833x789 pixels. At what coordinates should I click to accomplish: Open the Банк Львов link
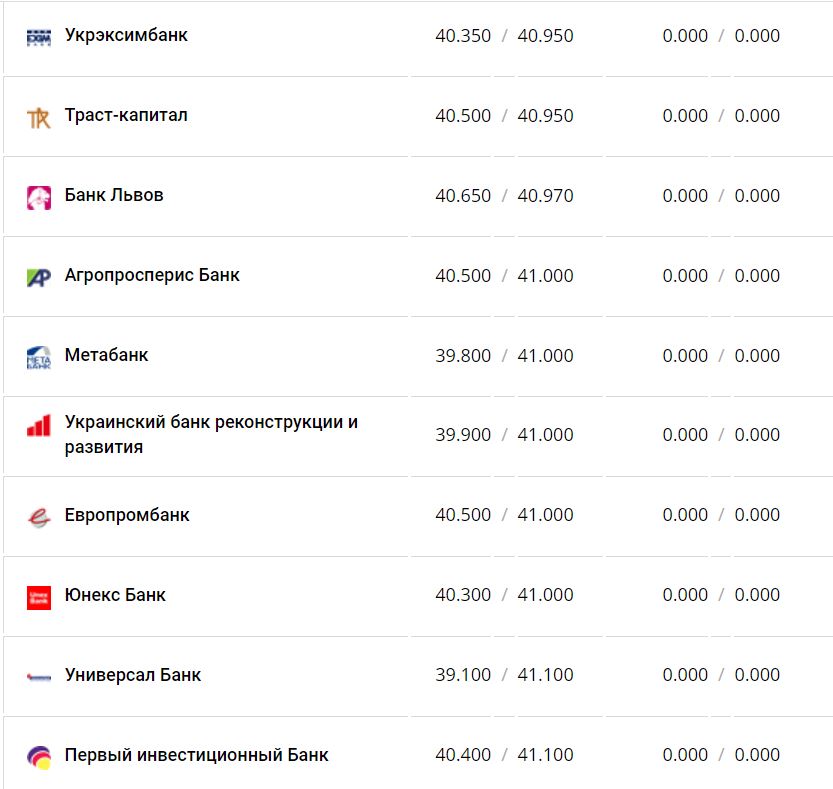tap(114, 196)
